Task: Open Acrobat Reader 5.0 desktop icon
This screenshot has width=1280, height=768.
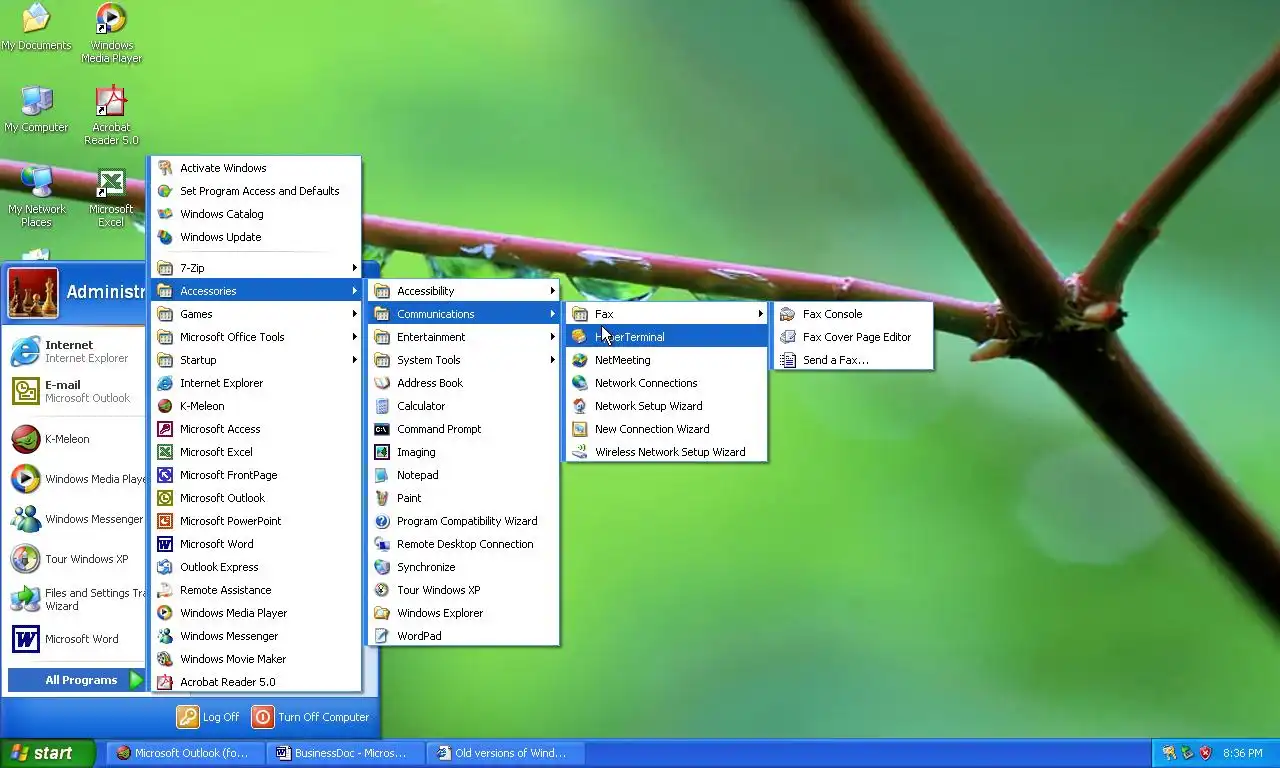Action: tap(111, 116)
